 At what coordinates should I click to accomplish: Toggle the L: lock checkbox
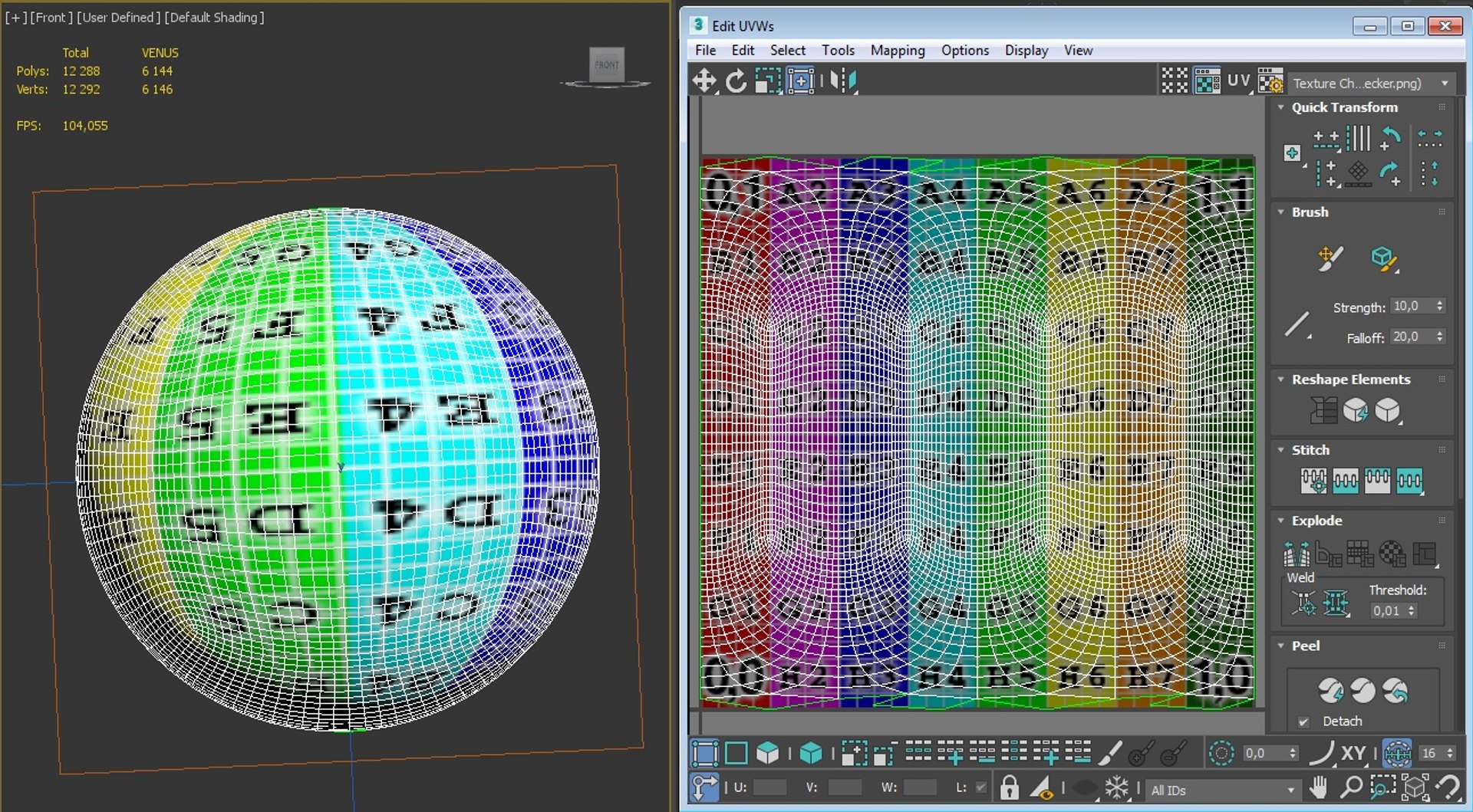pos(980,787)
